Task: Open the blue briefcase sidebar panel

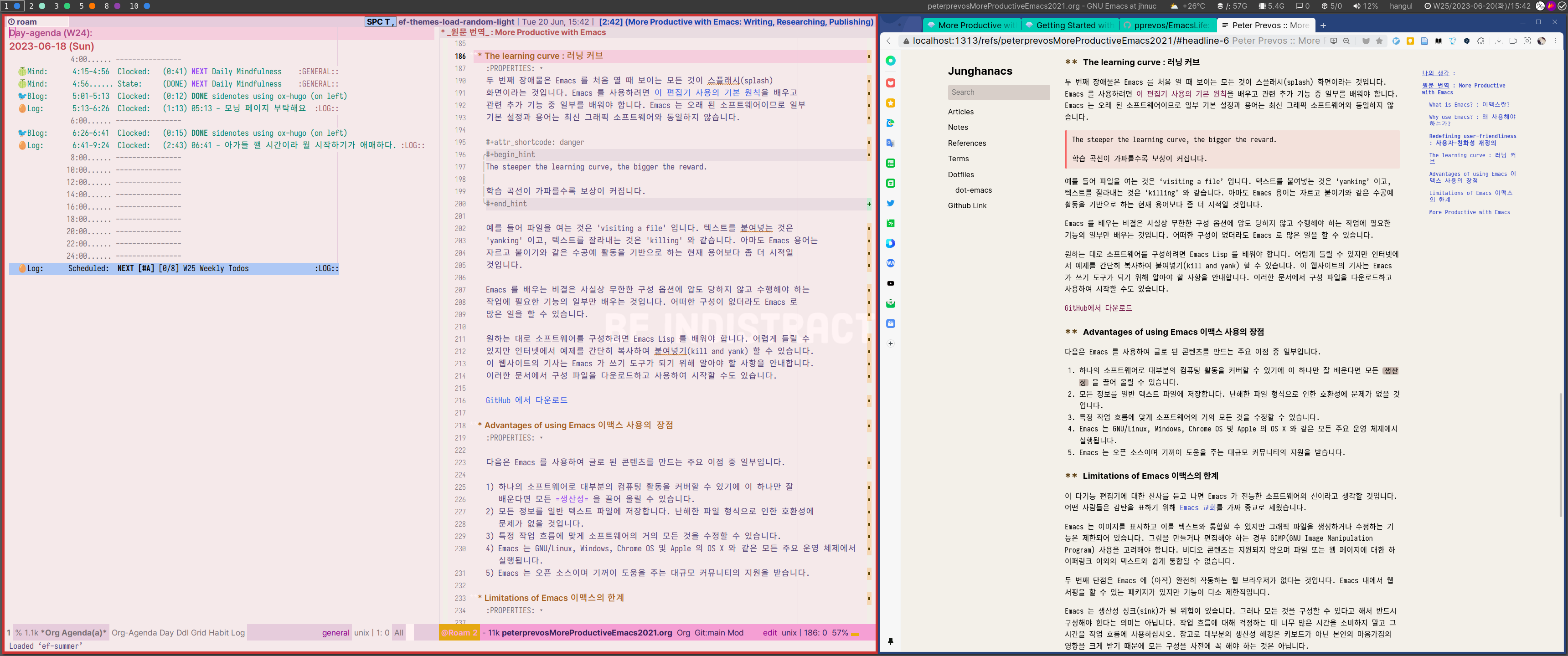Action: (891, 324)
